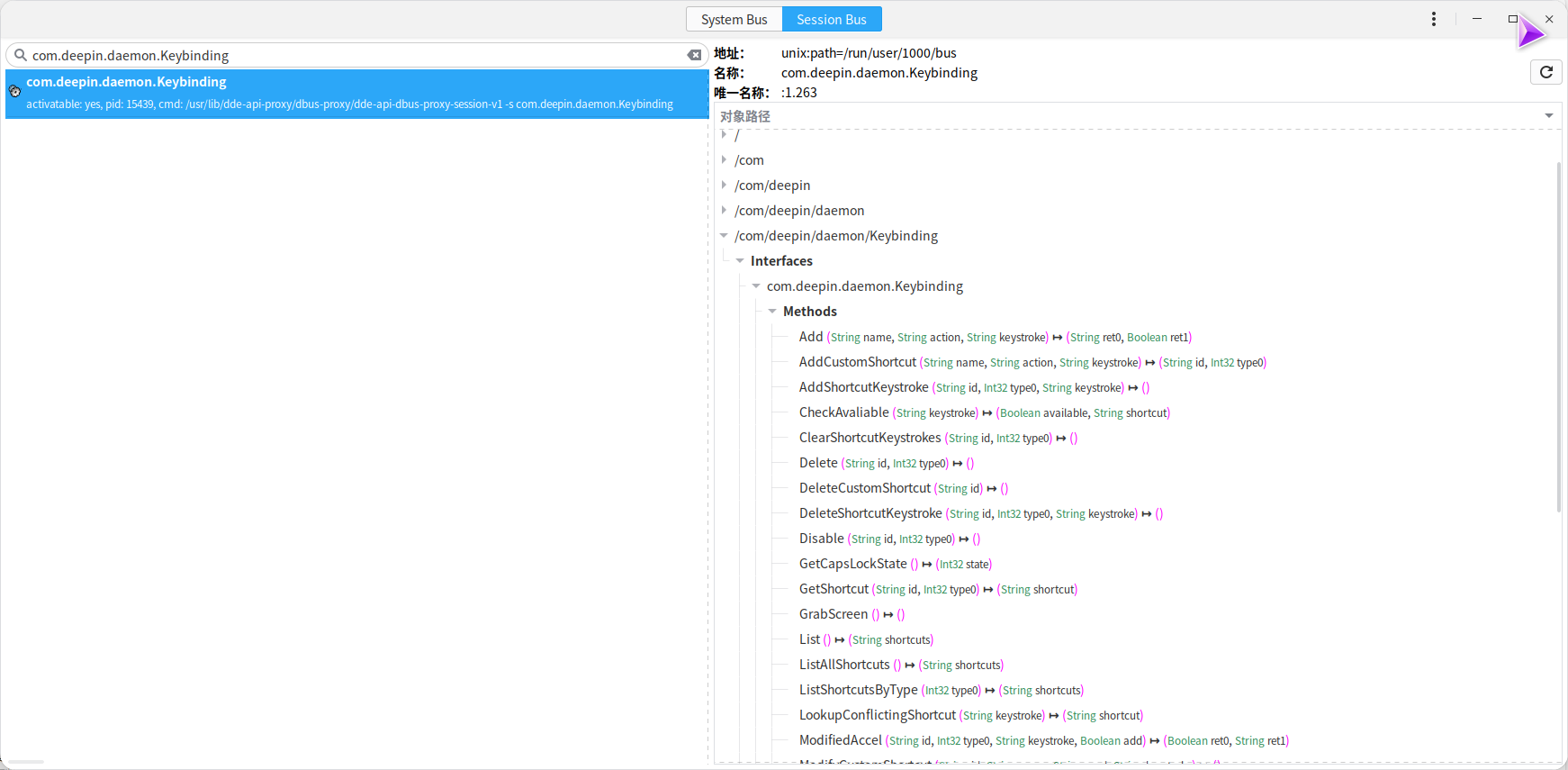Select the ListShortcutsByType method
The height and width of the screenshot is (770, 1568).
click(942, 690)
